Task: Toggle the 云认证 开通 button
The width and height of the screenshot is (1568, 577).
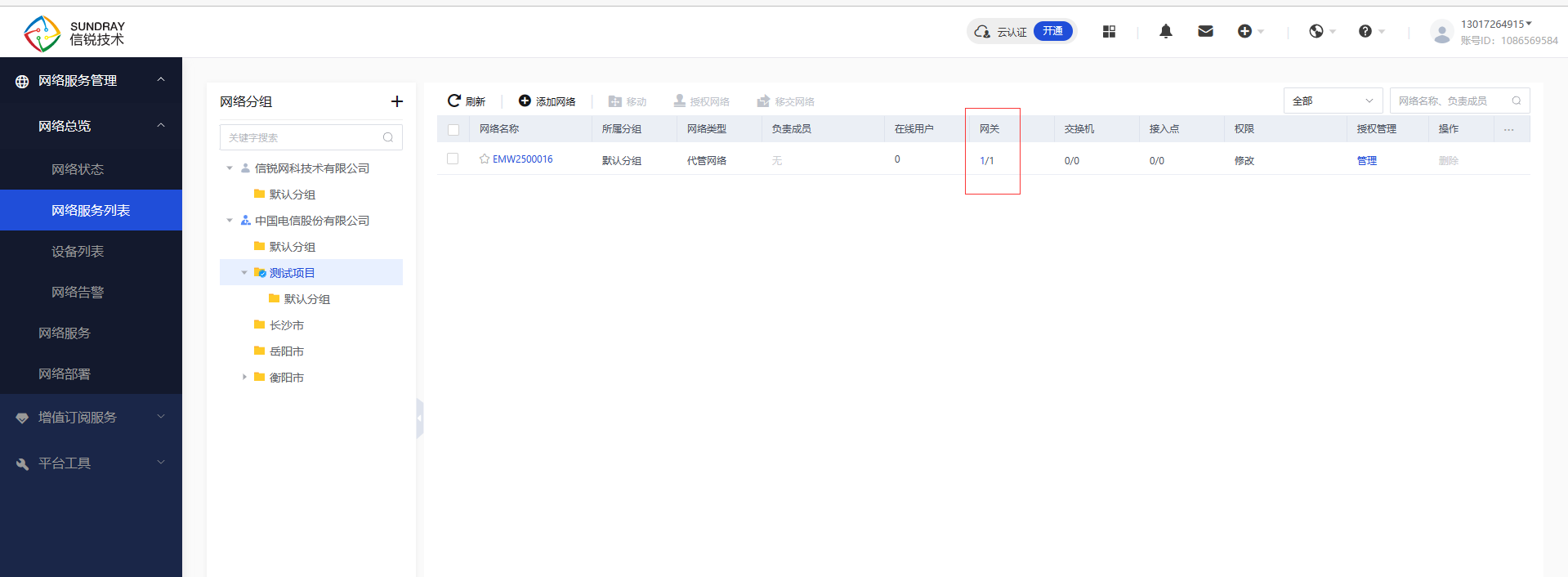Action: tap(1052, 31)
